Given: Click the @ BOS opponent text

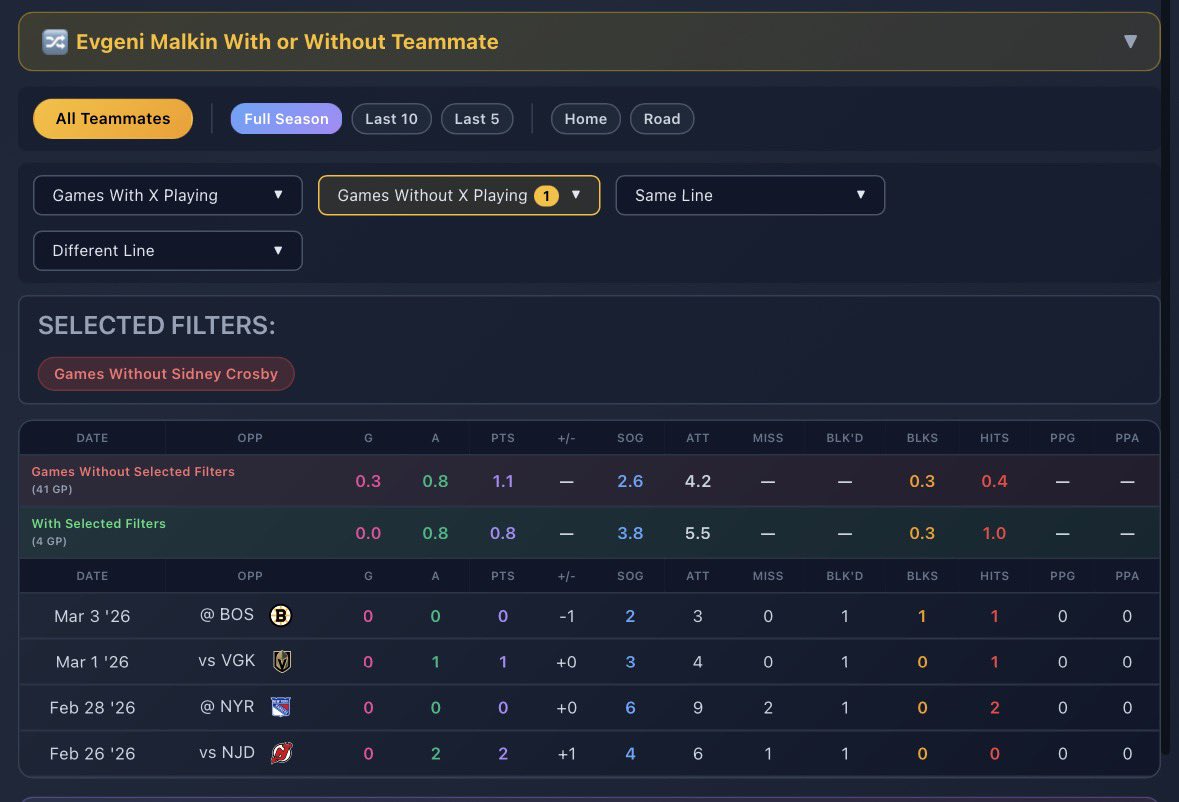Looking at the screenshot, I should pyautogui.click(x=226, y=615).
